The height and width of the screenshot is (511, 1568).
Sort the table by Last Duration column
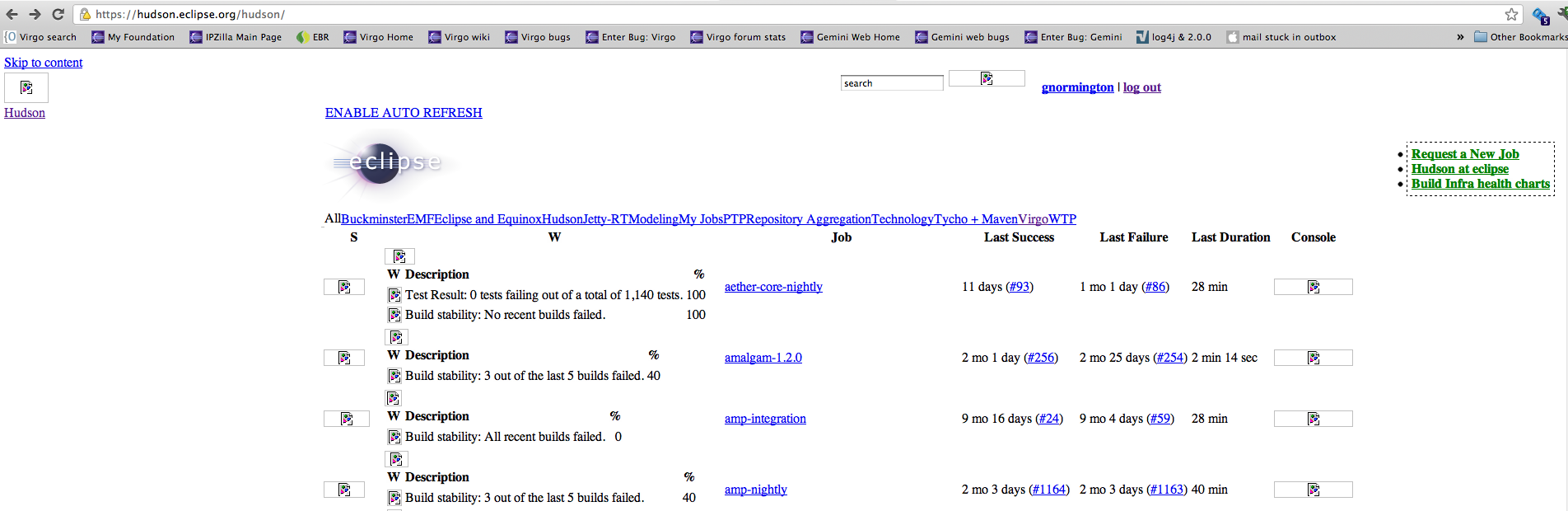tap(1230, 237)
